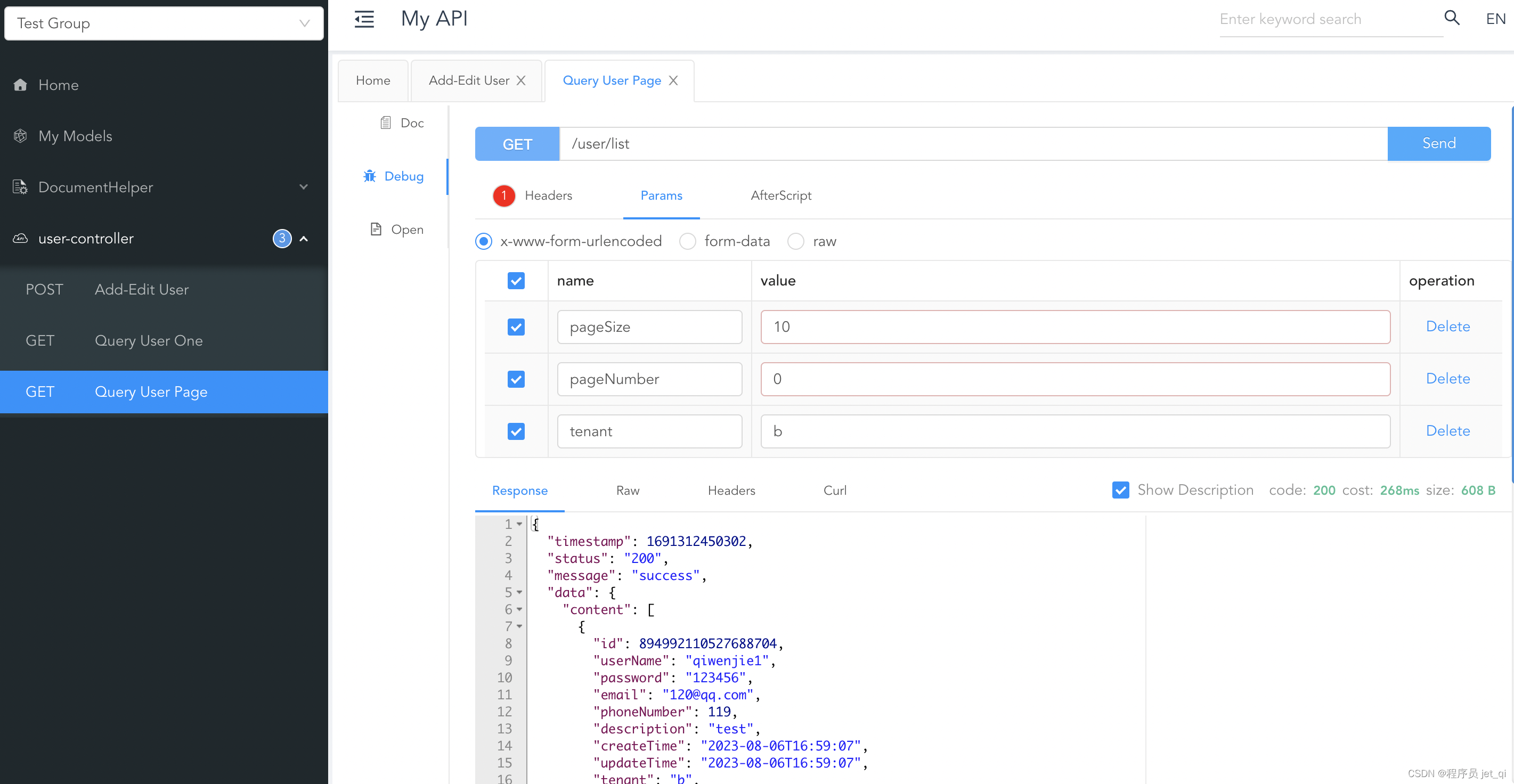
Task: Click the Open icon in sidebar
Action: (379, 229)
